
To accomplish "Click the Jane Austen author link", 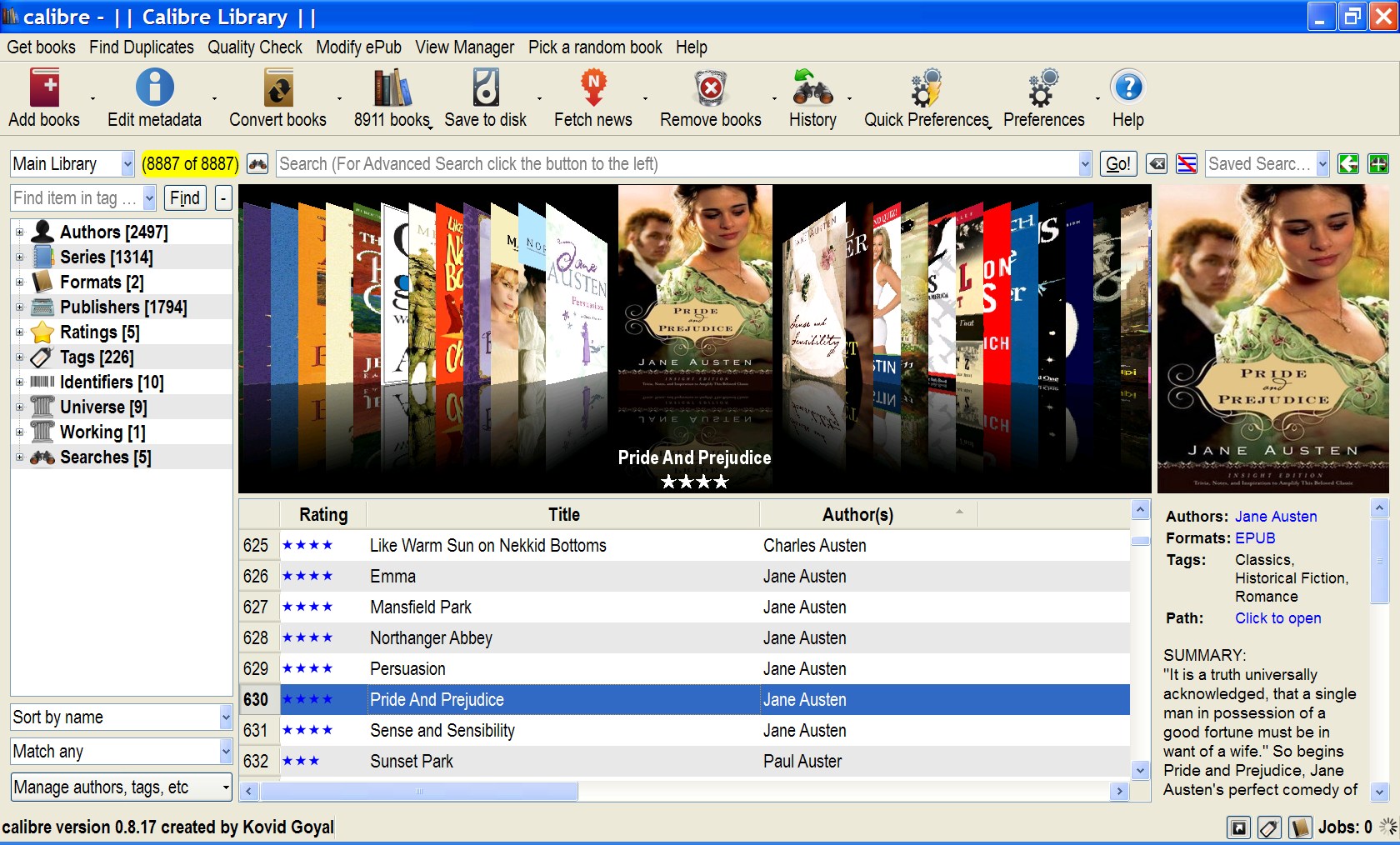I will (x=1275, y=517).
